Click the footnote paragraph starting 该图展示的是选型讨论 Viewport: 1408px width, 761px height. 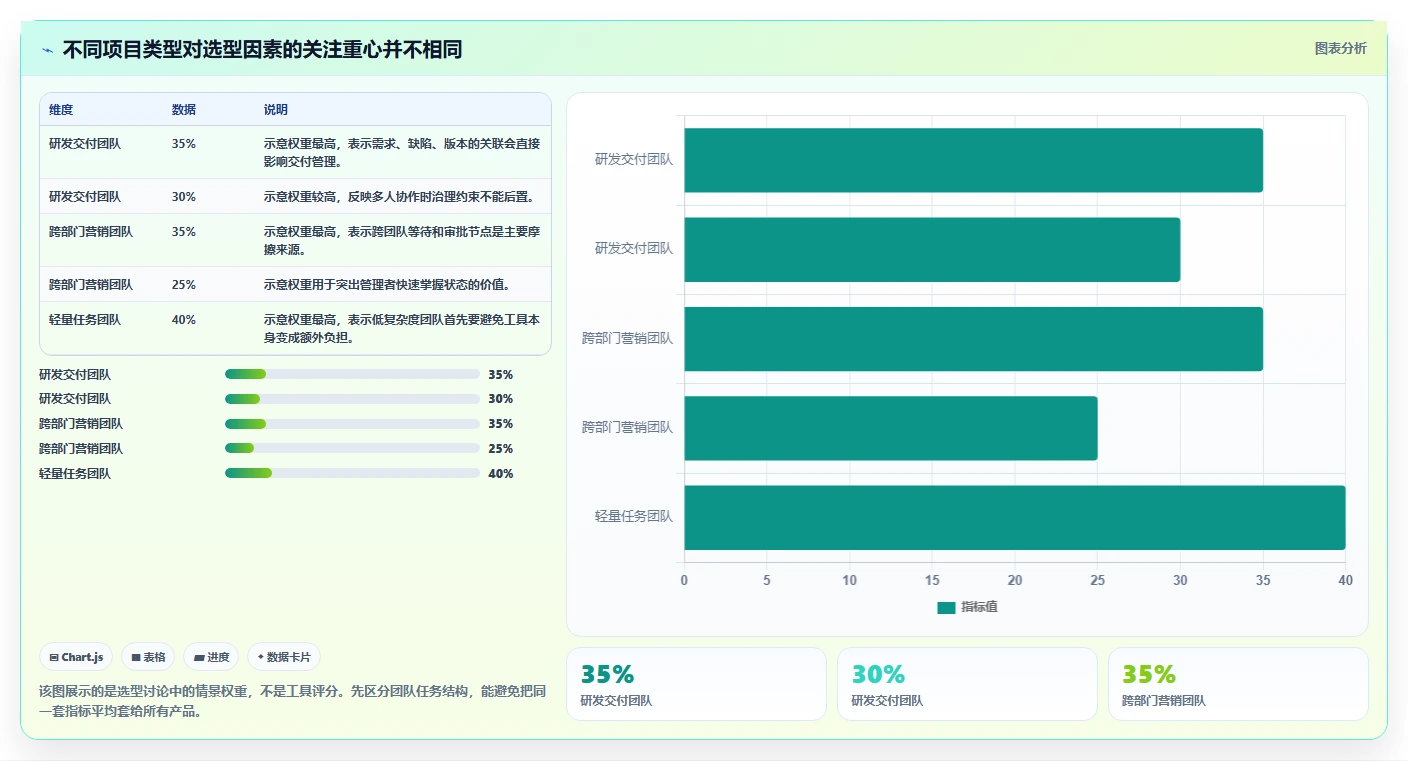tap(293, 701)
